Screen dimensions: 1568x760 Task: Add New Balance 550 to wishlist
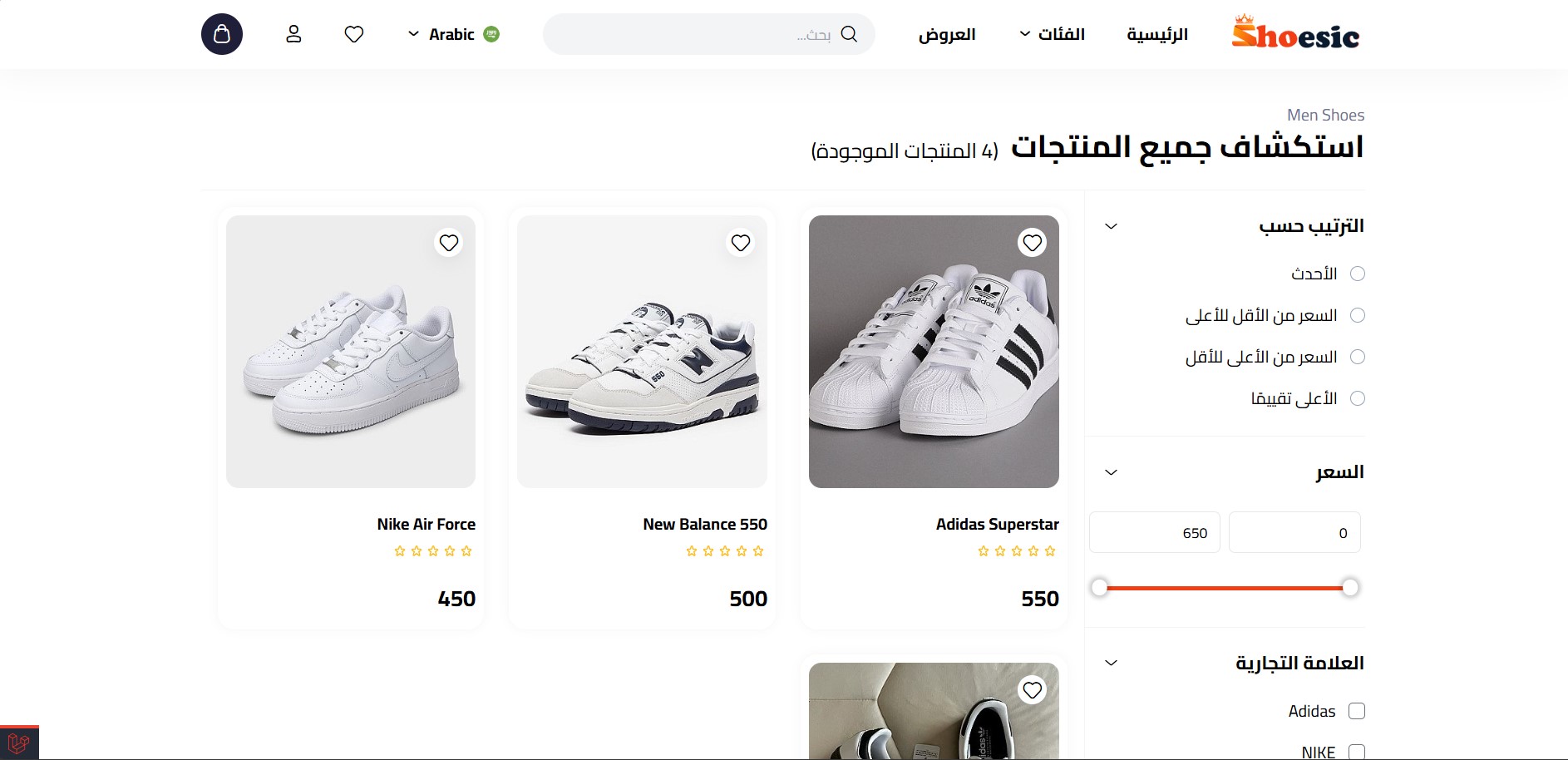(x=741, y=243)
